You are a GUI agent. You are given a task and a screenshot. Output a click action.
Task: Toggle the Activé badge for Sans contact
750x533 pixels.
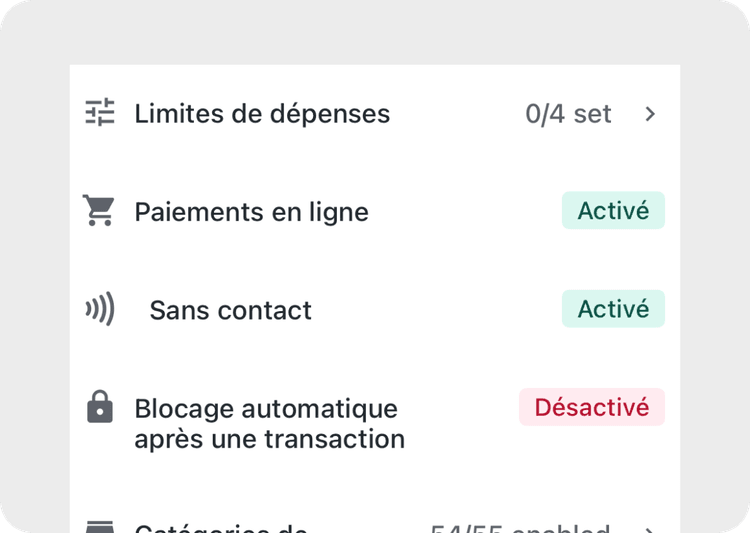coord(613,309)
